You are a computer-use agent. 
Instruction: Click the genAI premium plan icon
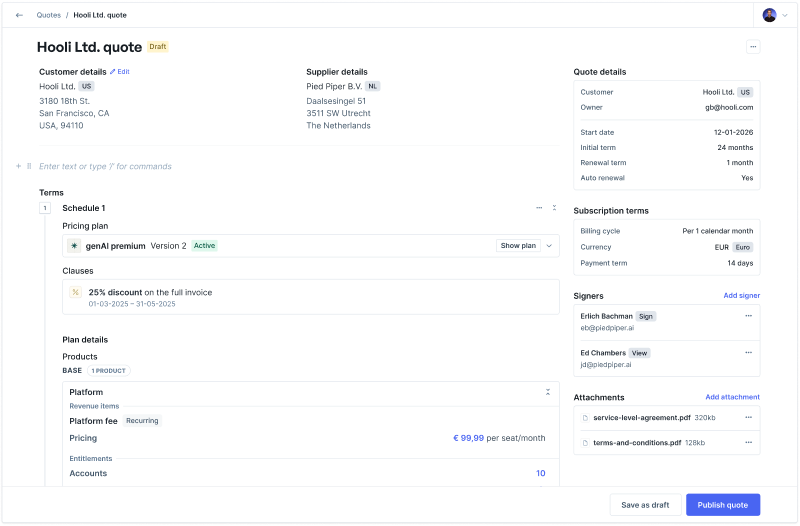(74, 246)
